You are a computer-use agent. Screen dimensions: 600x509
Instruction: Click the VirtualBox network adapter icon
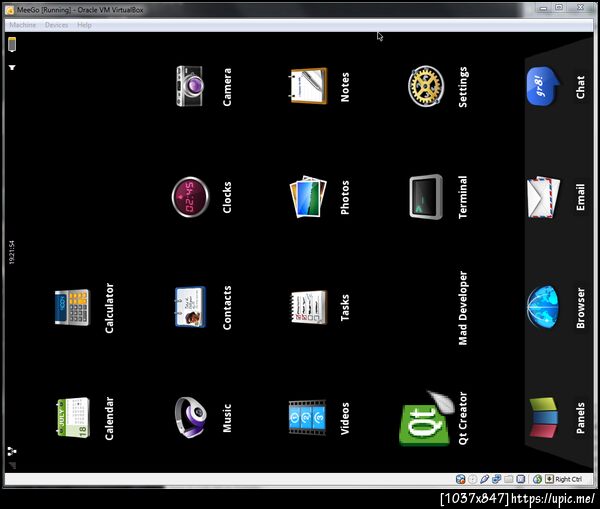click(x=497, y=479)
